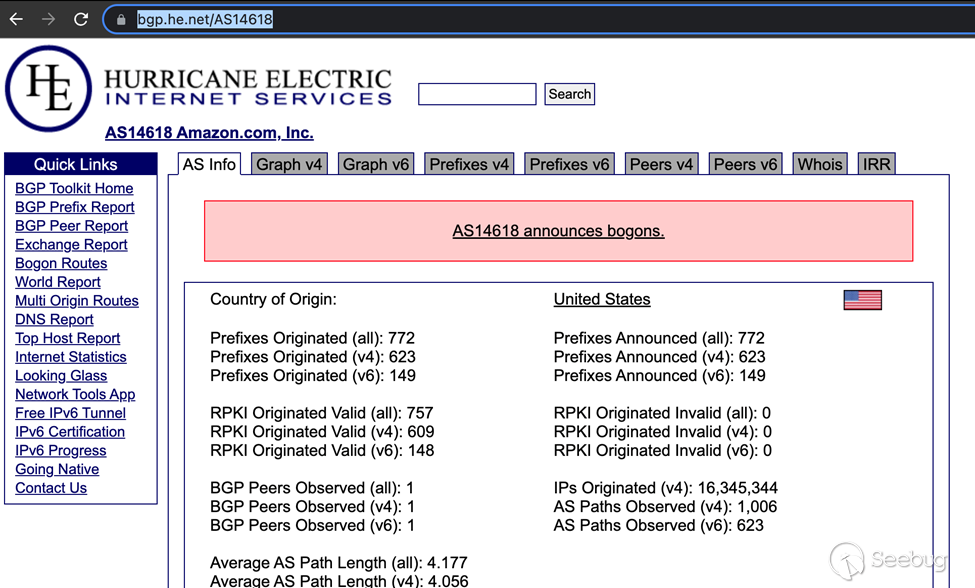975x588 pixels.
Task: Switch to the AS Info tab
Action: [x=209, y=164]
